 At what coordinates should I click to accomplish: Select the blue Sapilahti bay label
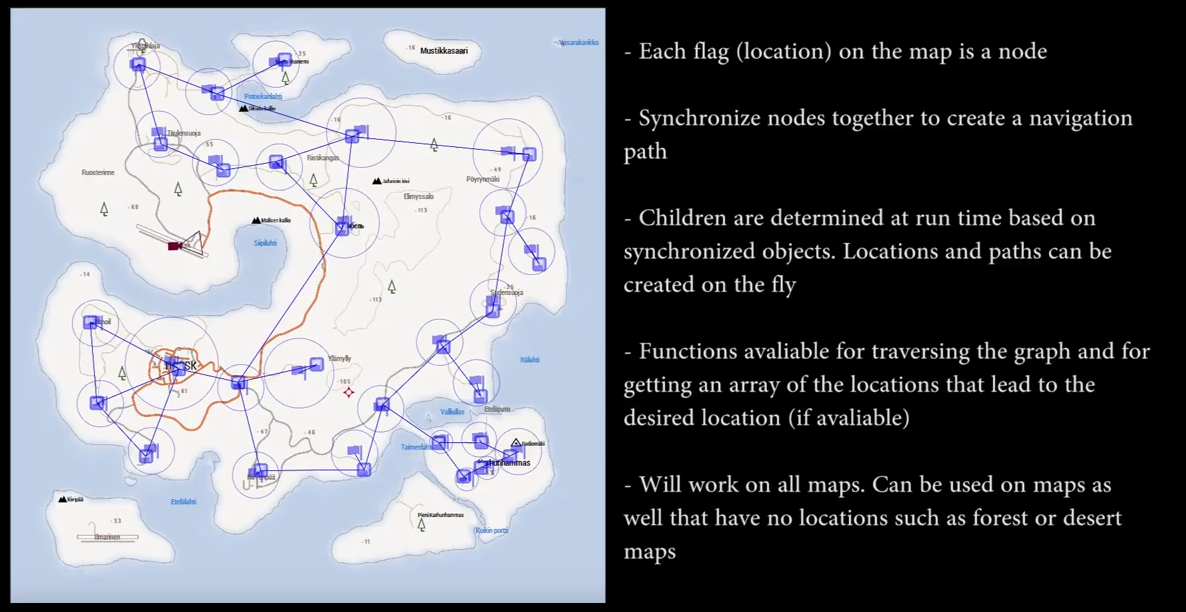(x=265, y=244)
